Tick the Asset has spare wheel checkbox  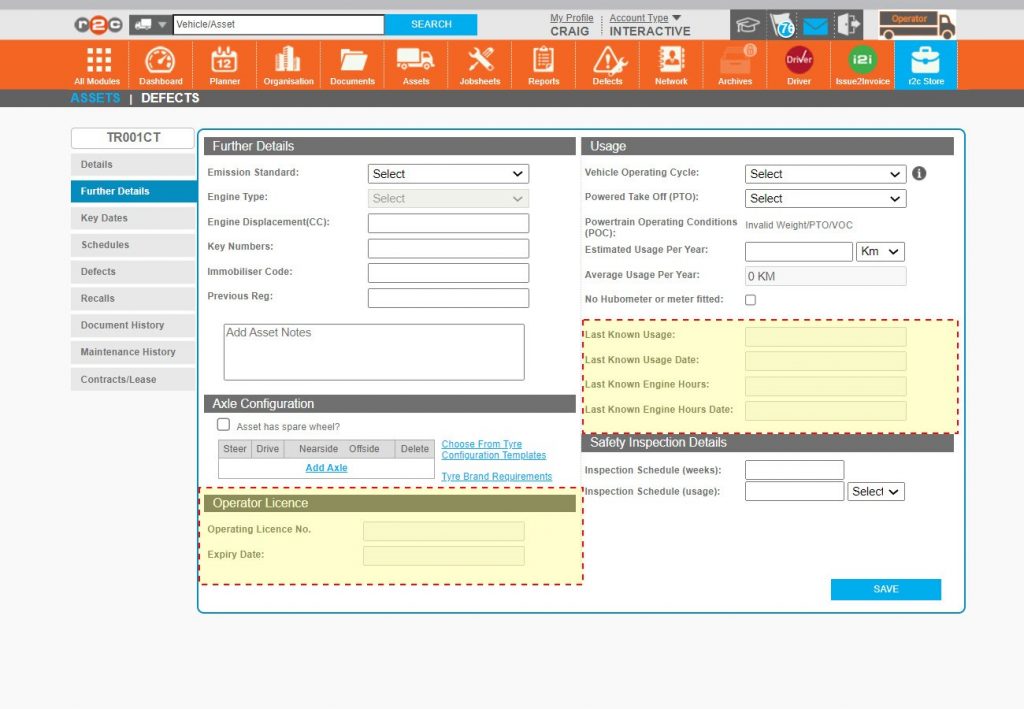[x=224, y=424]
